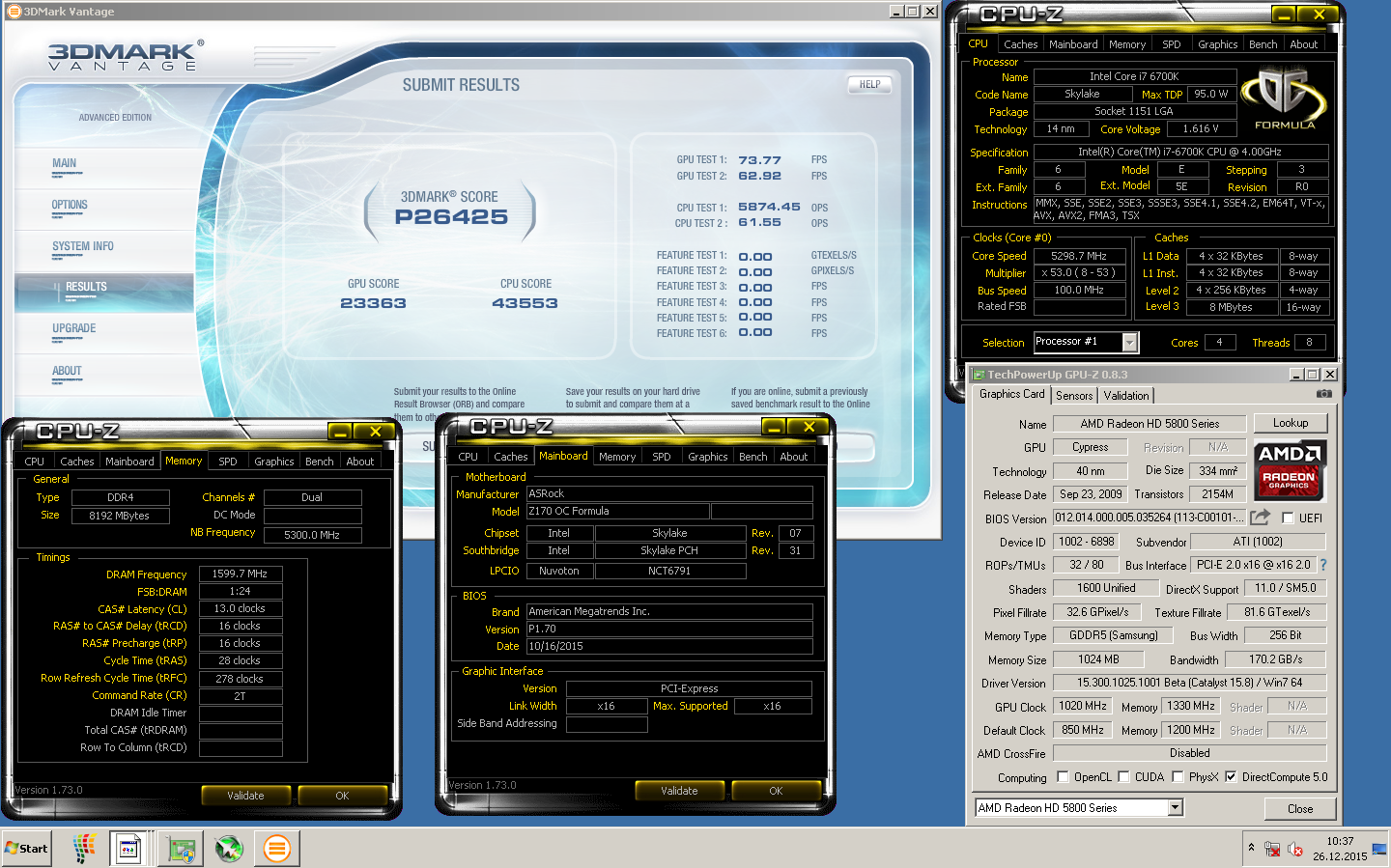
Task: Click GPU score value 23363
Action: [373, 303]
